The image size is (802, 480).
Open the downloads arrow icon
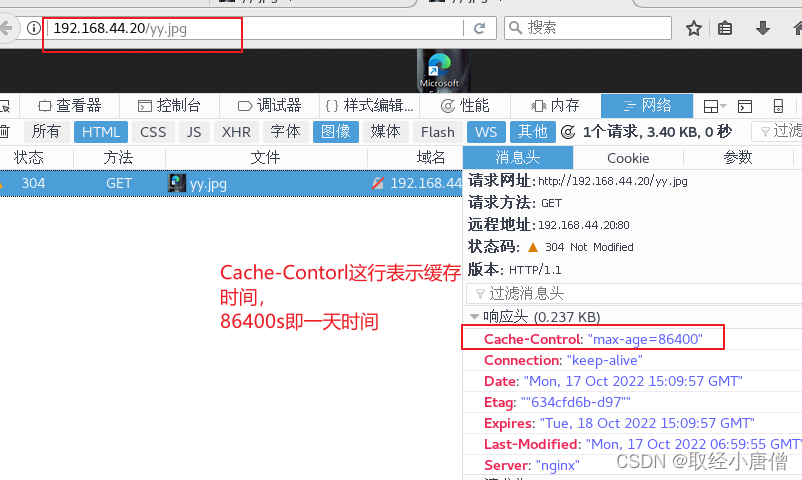[x=763, y=28]
